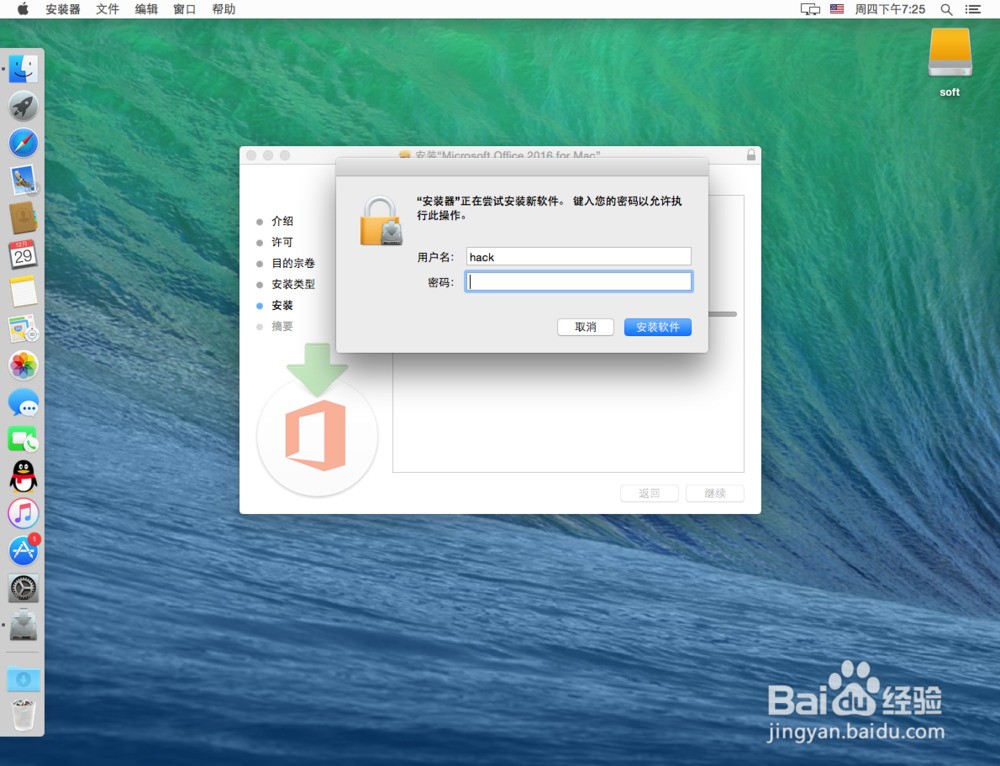The image size is (1000, 766).
Task: Select 介绍 step in installer sidebar
Action: 282,221
